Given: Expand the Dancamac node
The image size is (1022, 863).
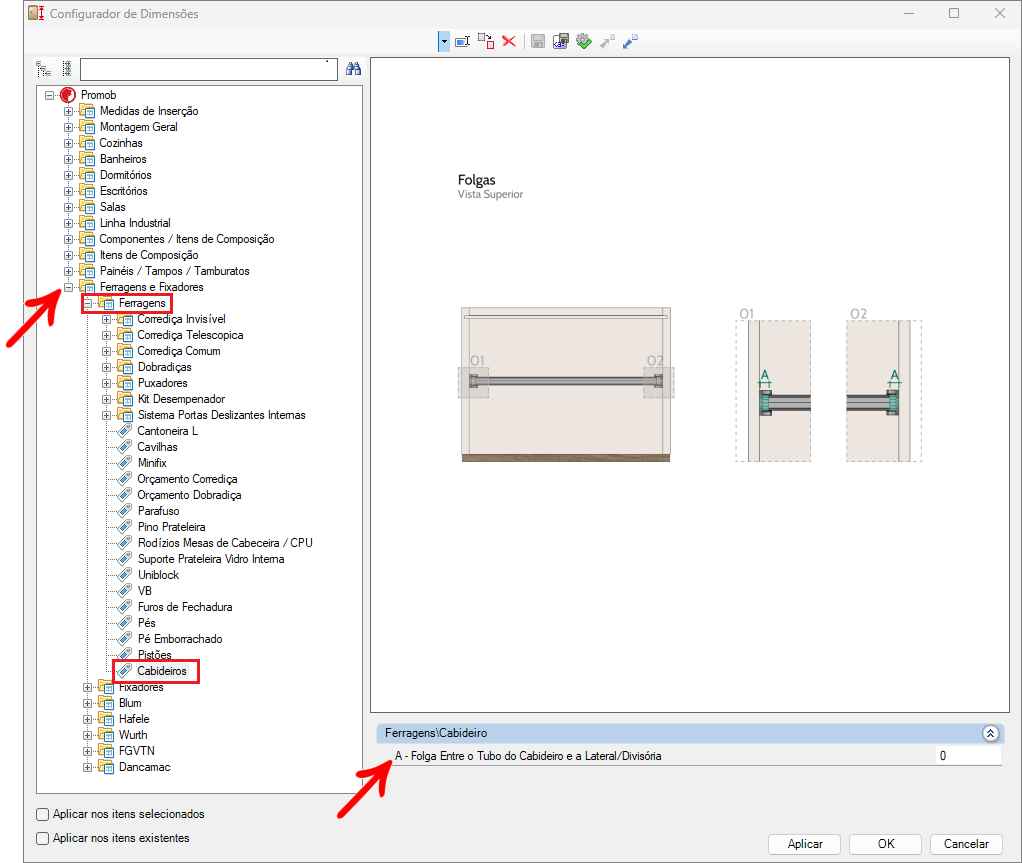Looking at the screenshot, I should pos(87,767).
